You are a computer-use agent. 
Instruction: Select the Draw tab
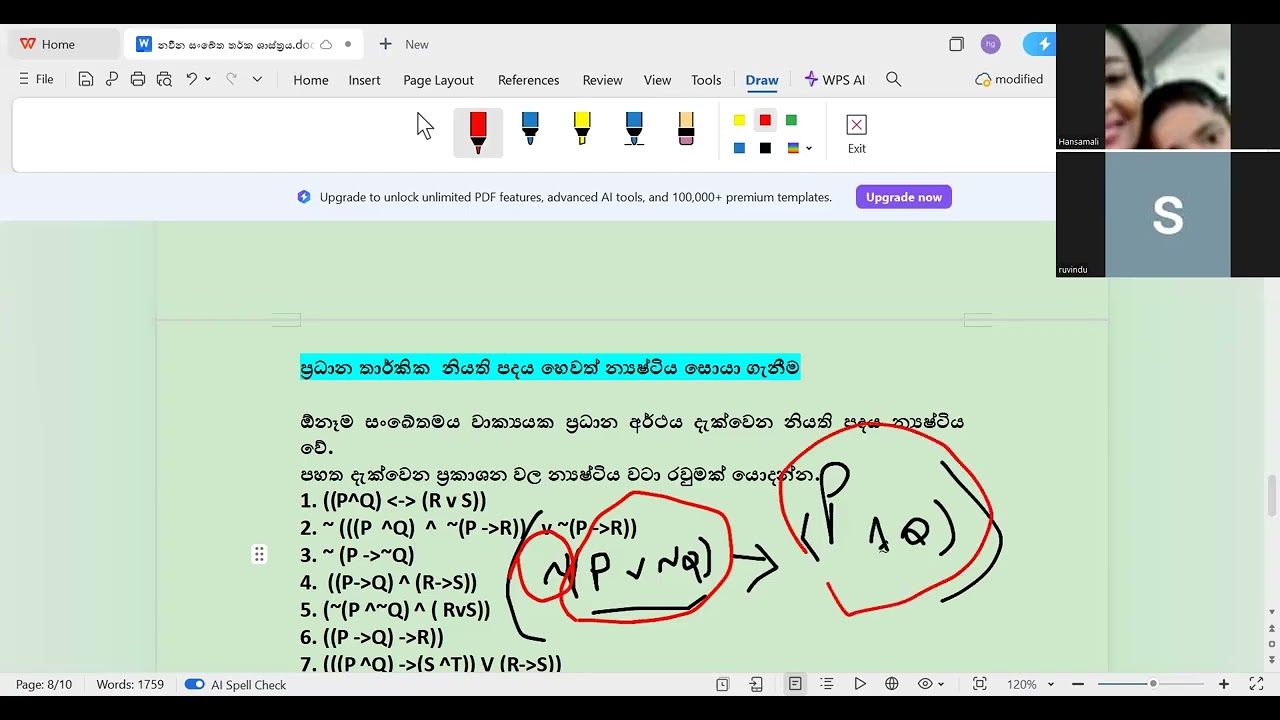point(762,80)
